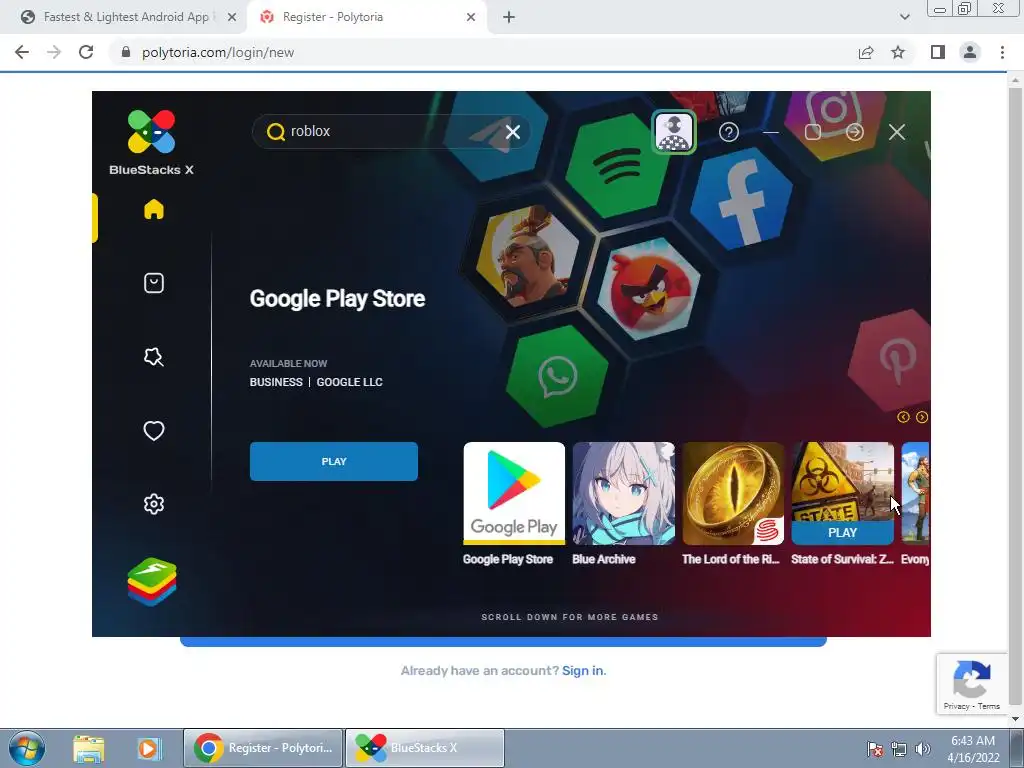Click the BlueStacks sign-in arrow icon

pyautogui.click(x=854, y=132)
